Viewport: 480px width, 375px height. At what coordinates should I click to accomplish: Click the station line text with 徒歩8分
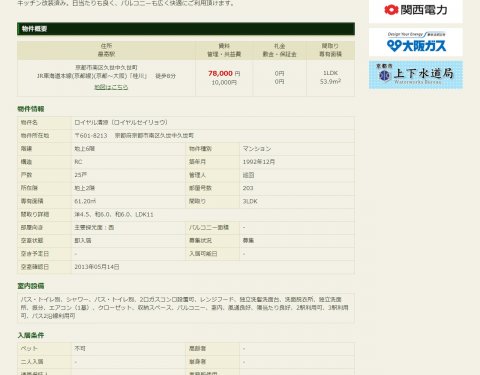click(x=106, y=76)
